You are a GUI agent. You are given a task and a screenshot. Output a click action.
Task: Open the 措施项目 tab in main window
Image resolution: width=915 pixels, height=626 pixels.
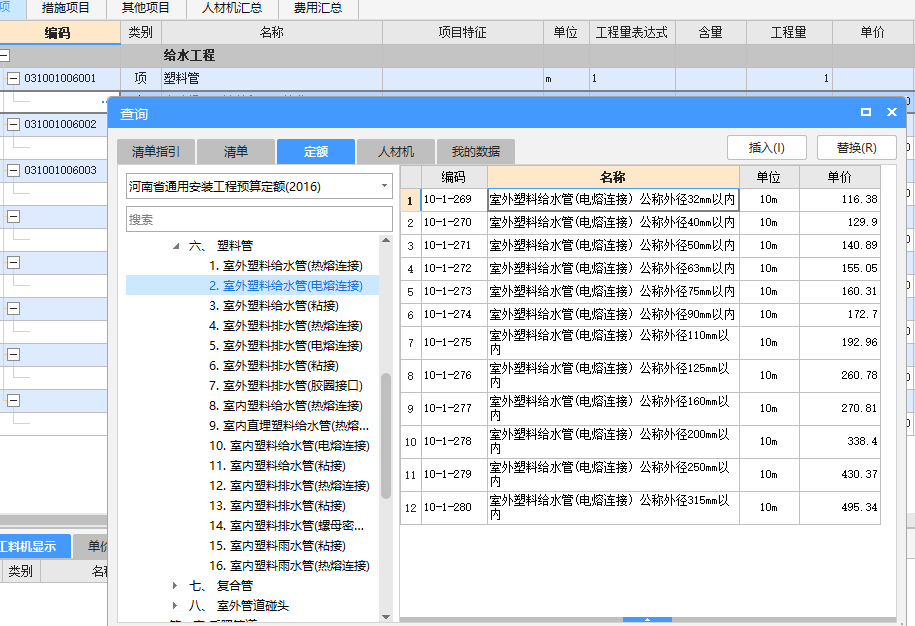tap(66, 8)
